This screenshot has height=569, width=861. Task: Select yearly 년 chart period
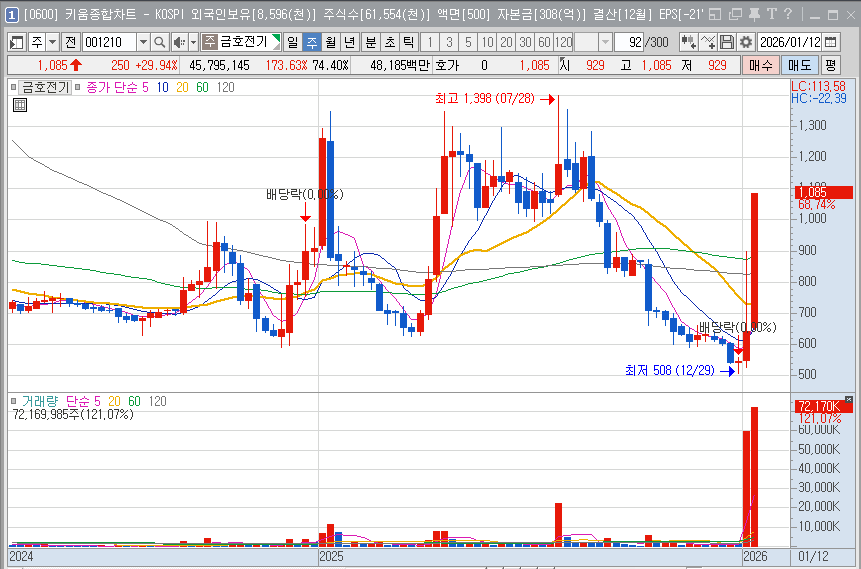click(x=350, y=42)
